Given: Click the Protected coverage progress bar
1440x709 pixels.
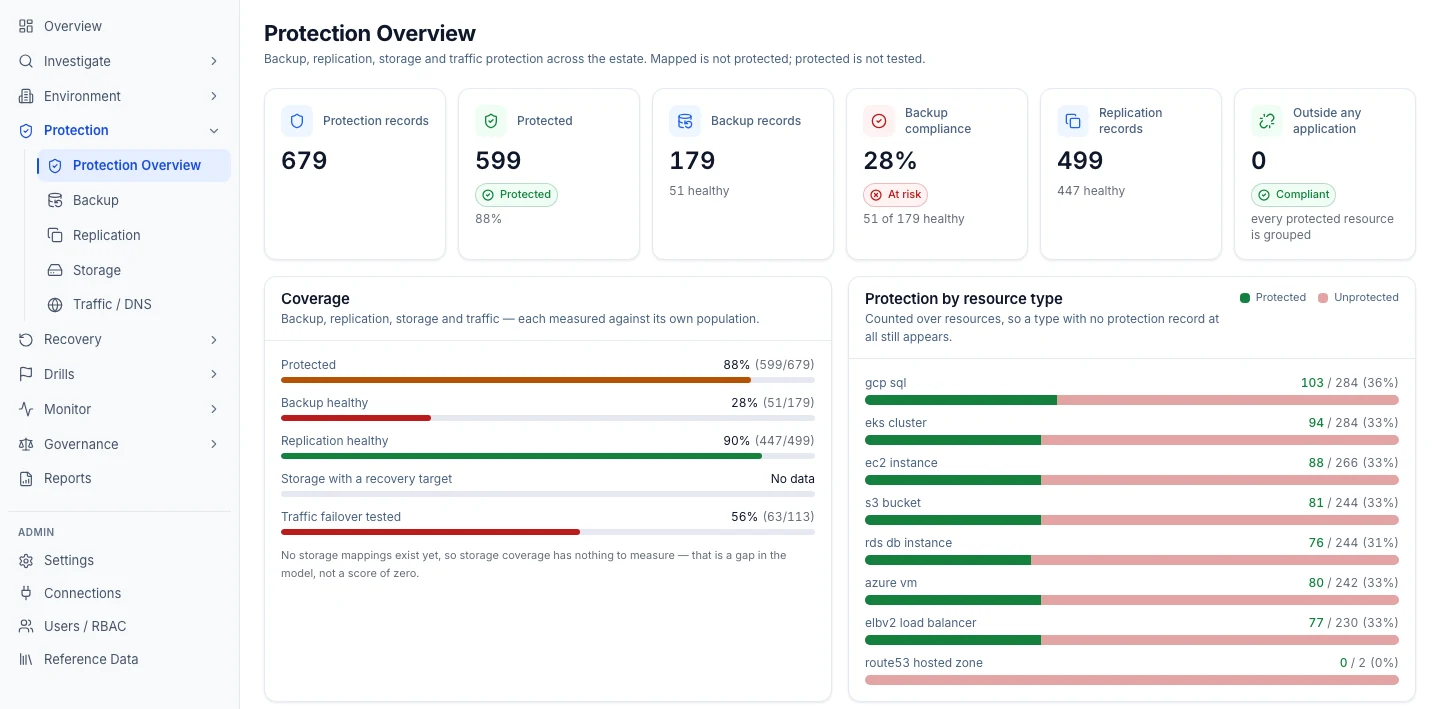Looking at the screenshot, I should [548, 380].
